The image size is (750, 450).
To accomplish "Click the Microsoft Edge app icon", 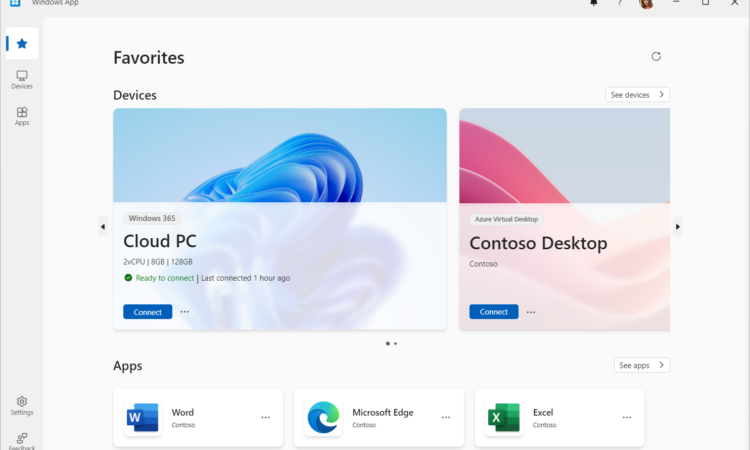I will click(323, 417).
